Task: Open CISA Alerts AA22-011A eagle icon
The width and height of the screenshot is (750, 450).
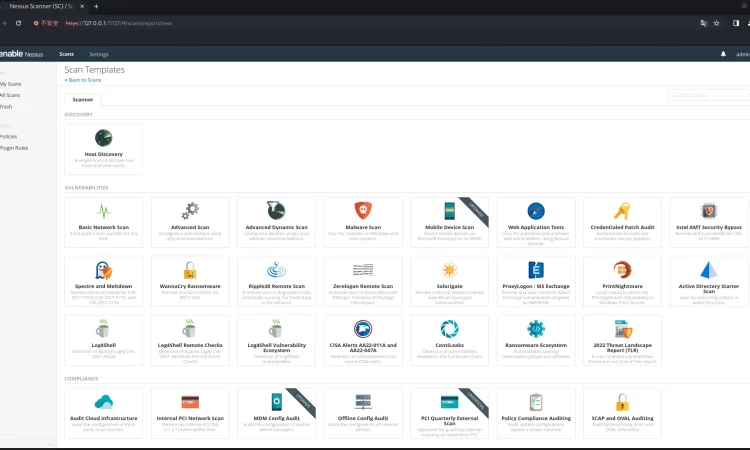Action: [363, 329]
